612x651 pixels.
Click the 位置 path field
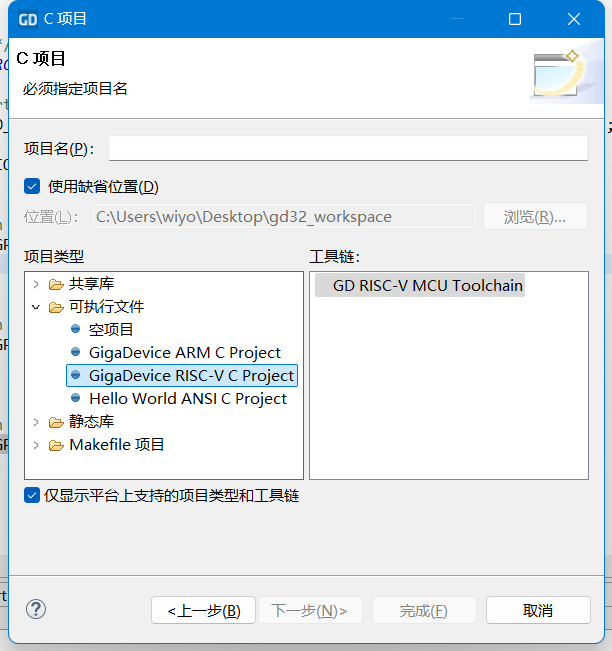tap(284, 216)
